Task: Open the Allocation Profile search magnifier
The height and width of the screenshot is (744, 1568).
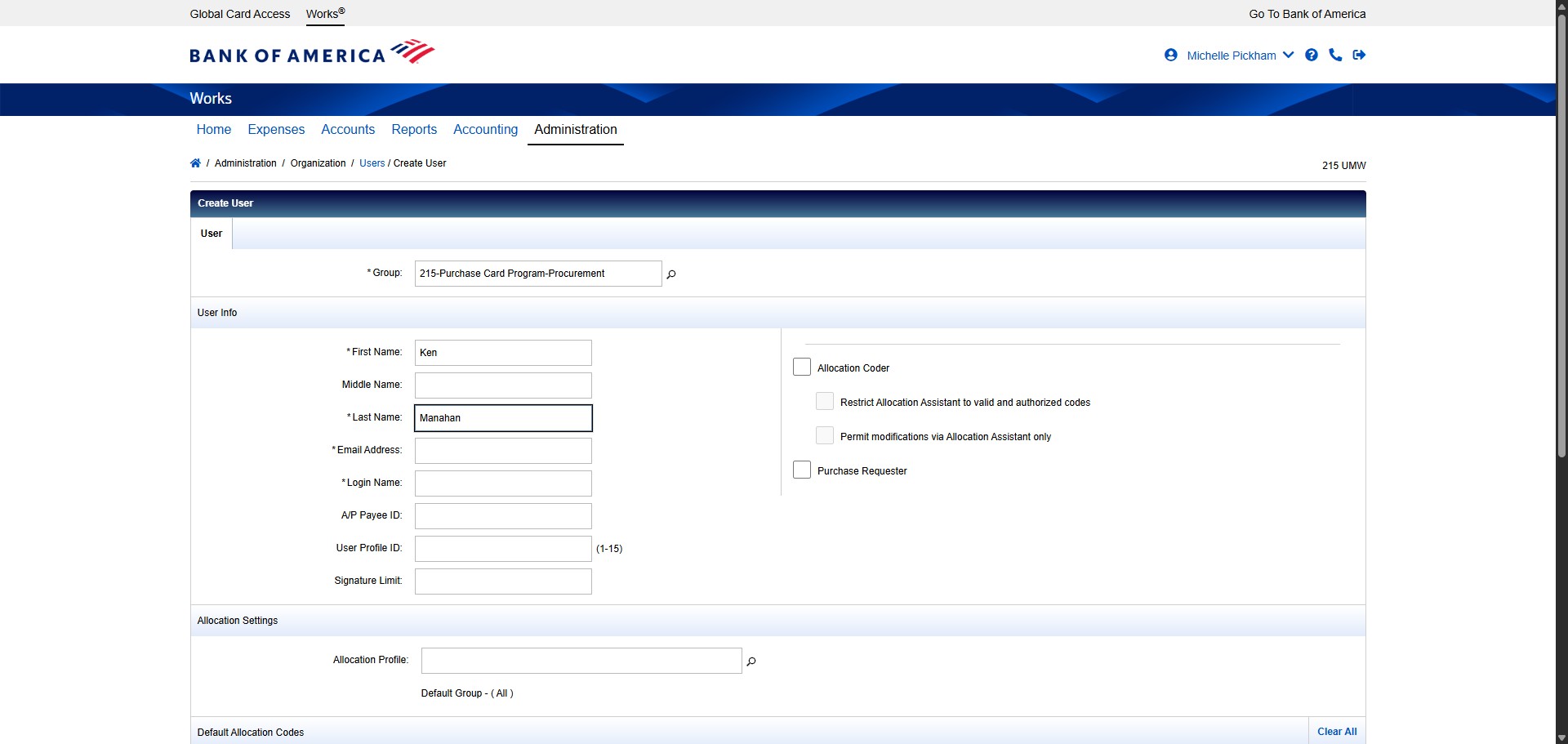Action: [x=751, y=662]
